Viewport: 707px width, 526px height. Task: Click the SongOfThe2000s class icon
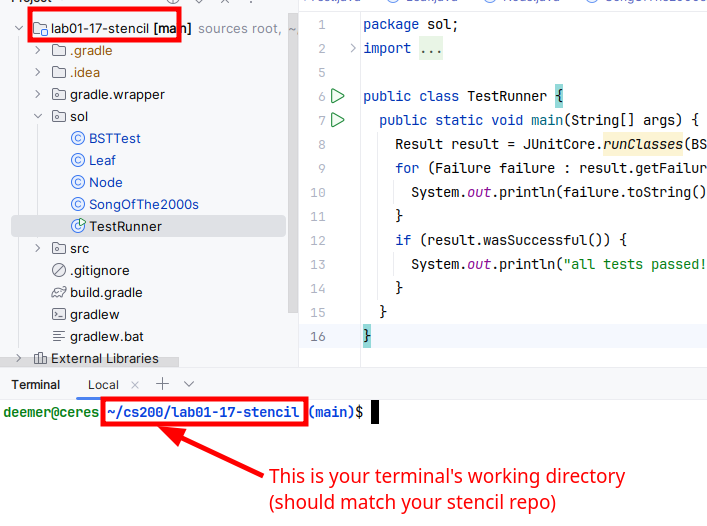point(78,205)
